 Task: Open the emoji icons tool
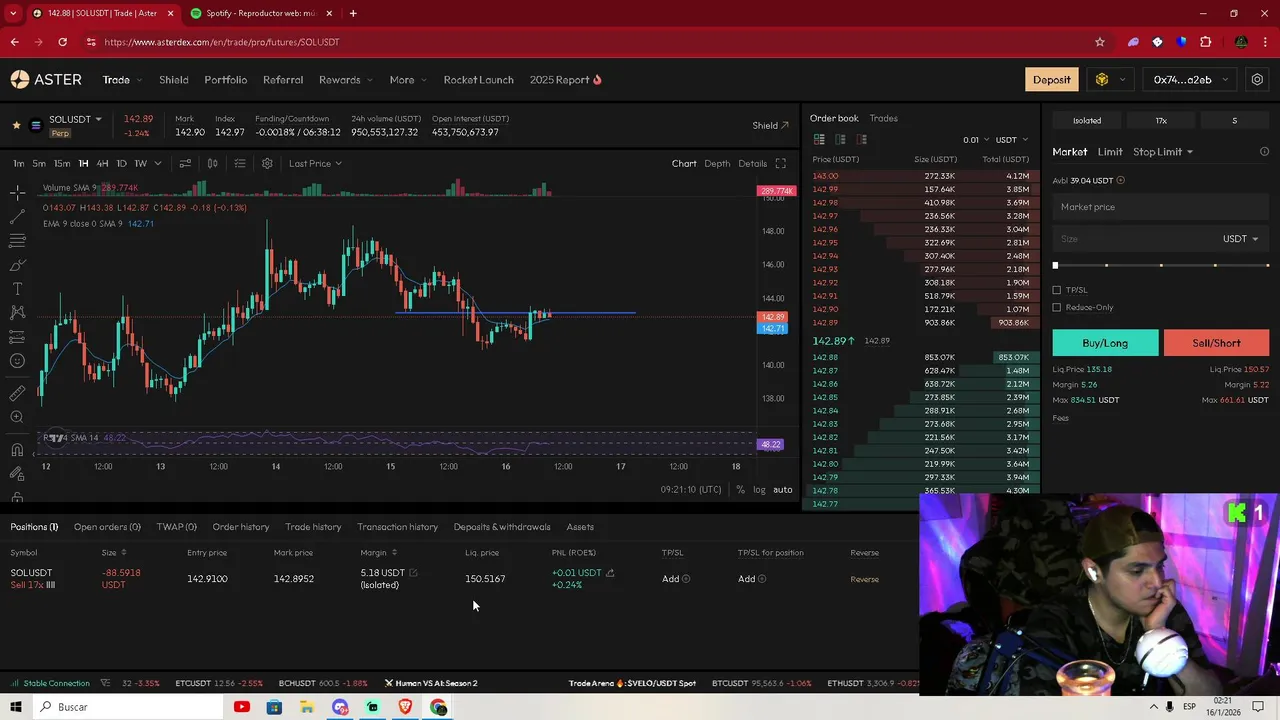17,361
